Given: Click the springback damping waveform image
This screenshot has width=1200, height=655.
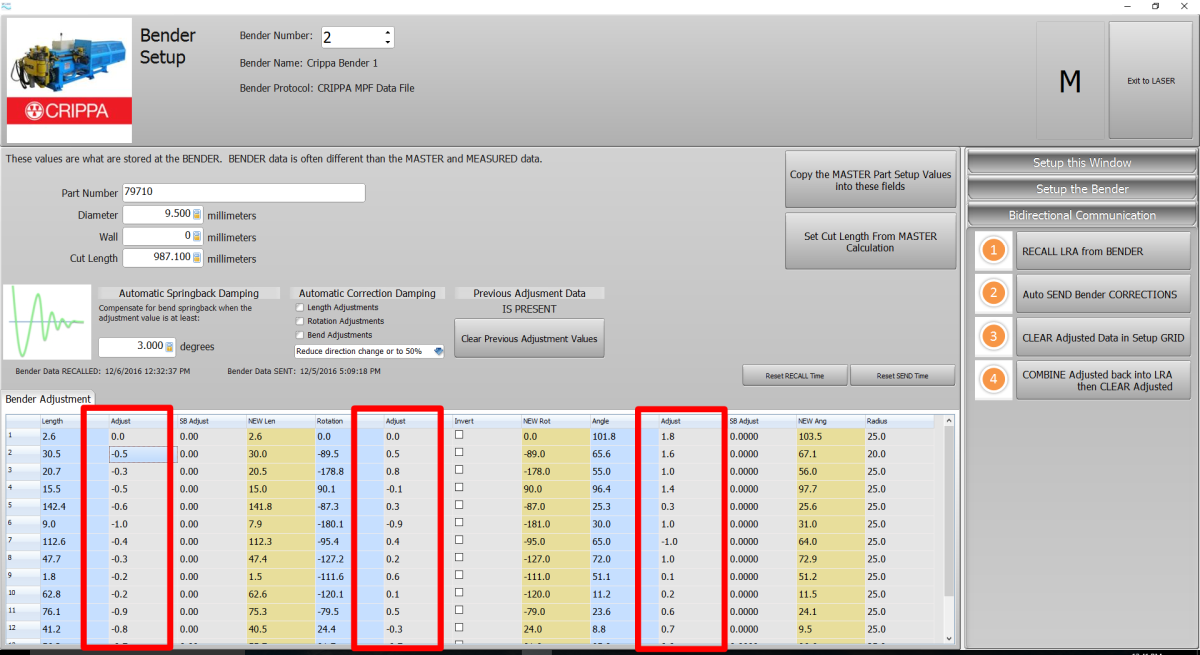Looking at the screenshot, I should [x=48, y=322].
